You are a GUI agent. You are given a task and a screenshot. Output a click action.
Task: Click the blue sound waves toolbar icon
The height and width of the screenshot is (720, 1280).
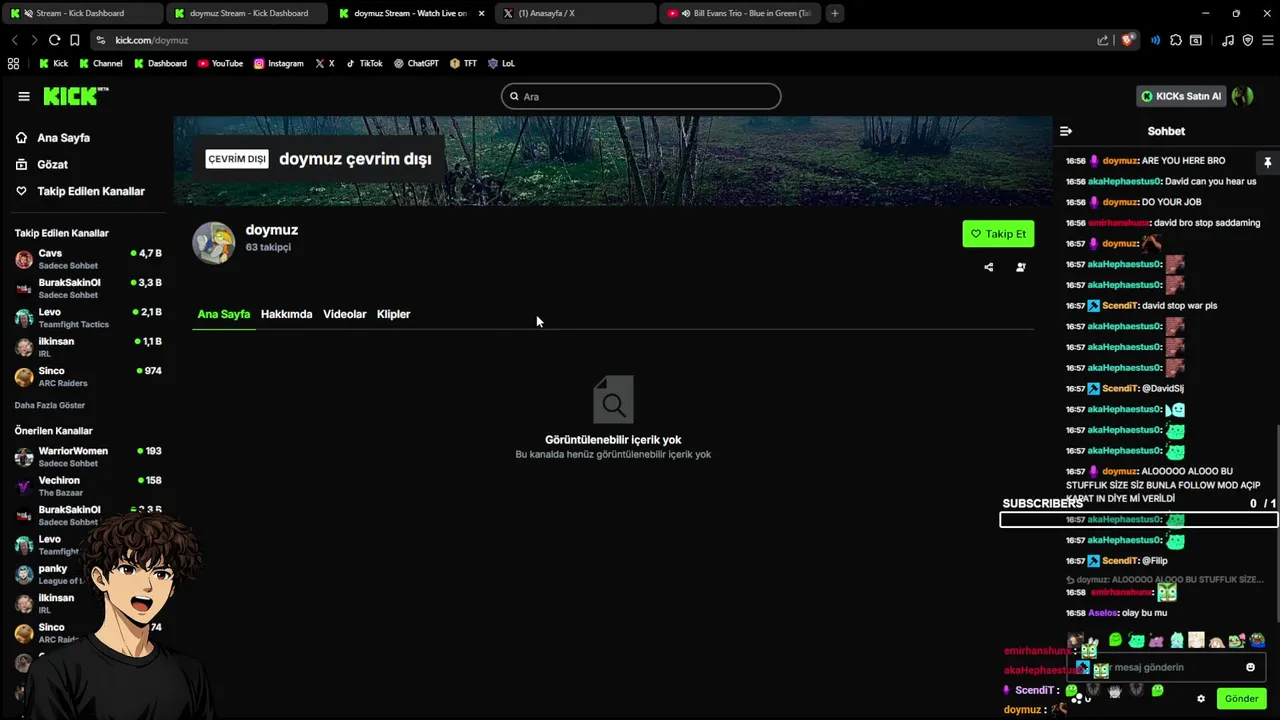[1155, 40]
